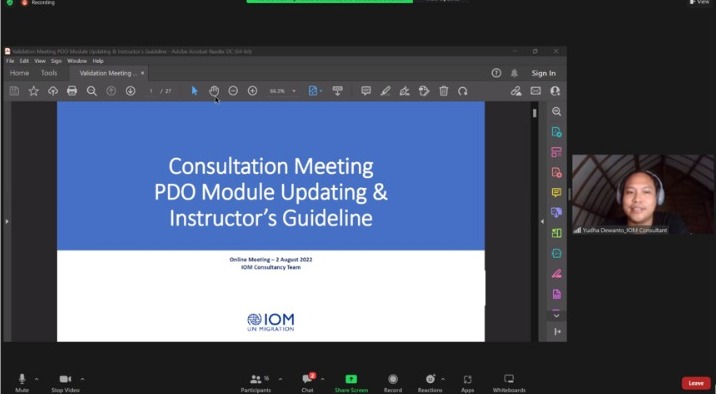Add a comment sticky note tool

tap(366, 91)
